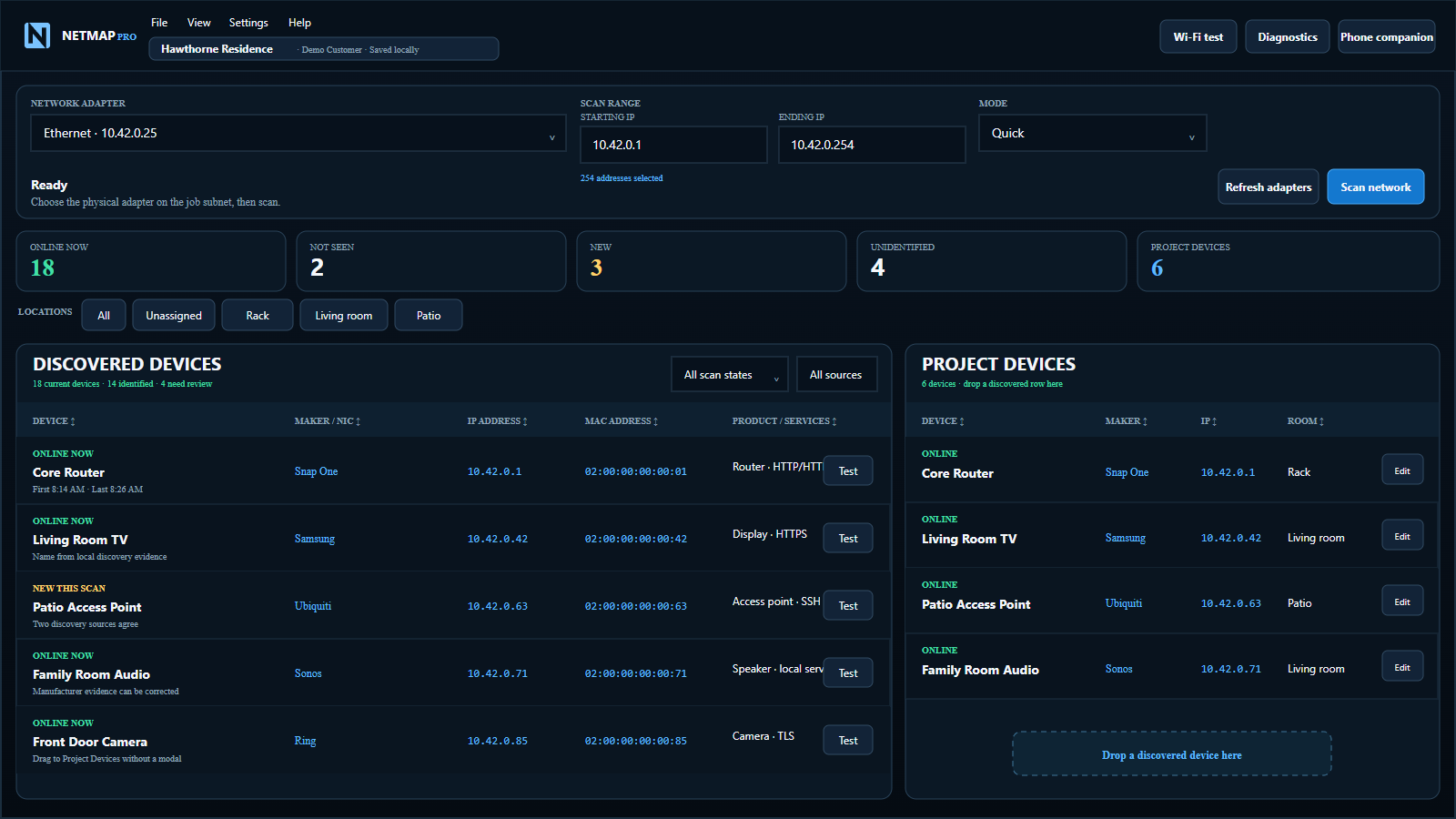Click IP 10.42.0.85 in discovered devices
This screenshot has width=1456, height=819.
point(498,741)
